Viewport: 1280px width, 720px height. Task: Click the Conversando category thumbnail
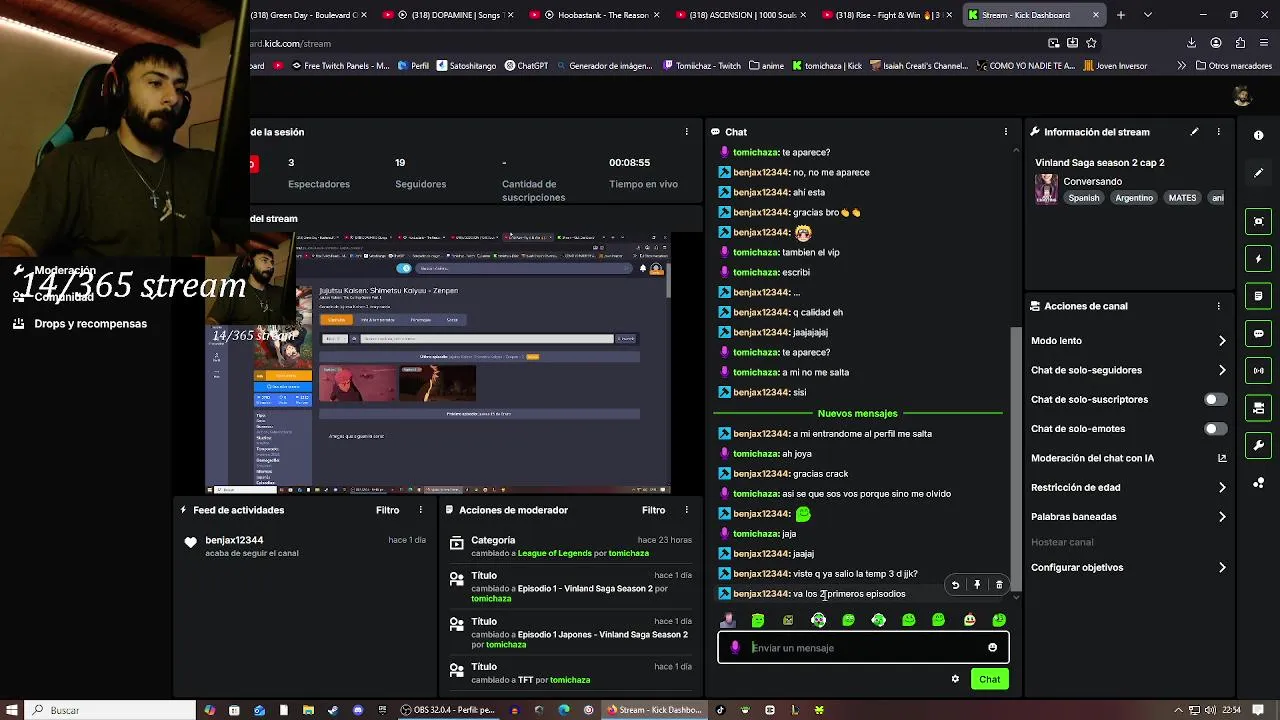click(x=1046, y=189)
